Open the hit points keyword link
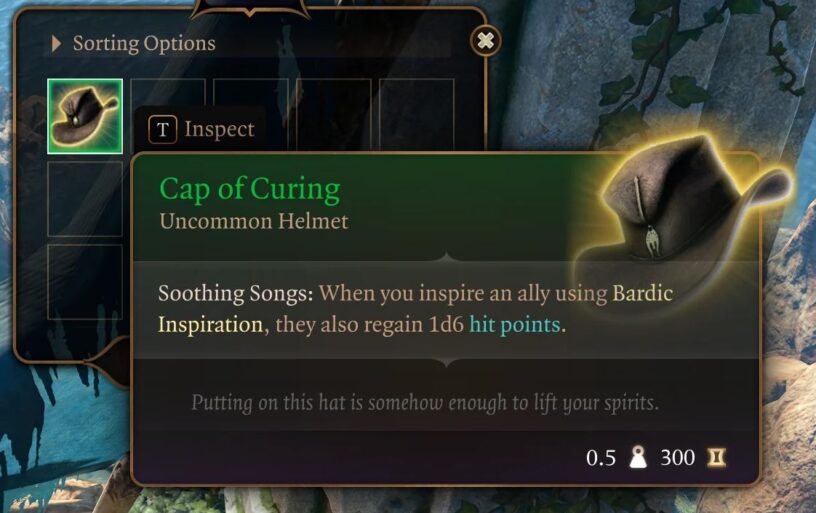Screen dimensions: 816x513 tap(515, 325)
